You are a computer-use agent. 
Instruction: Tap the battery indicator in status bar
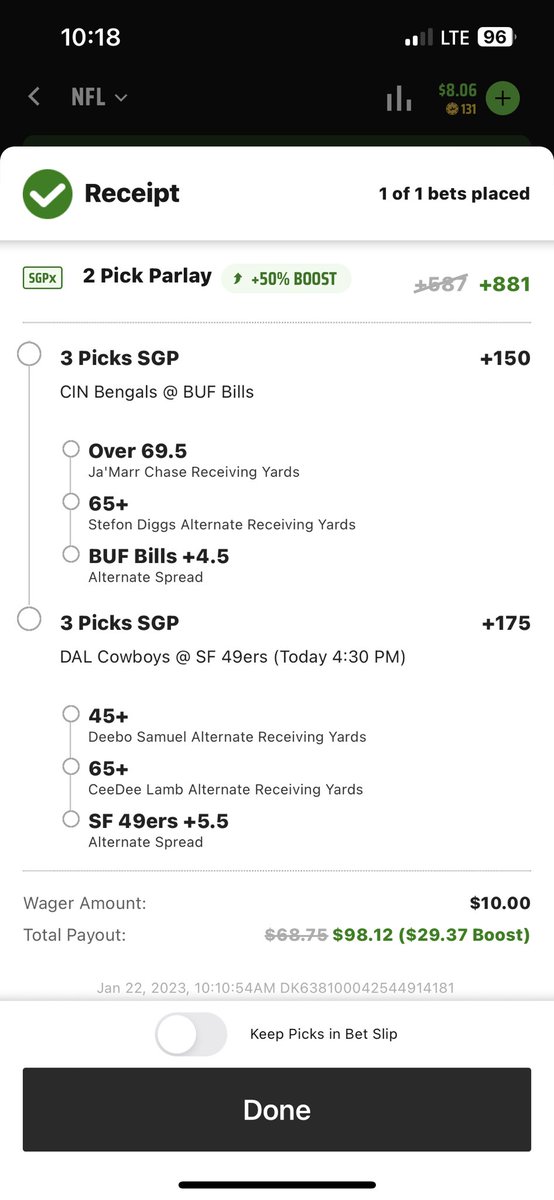tap(496, 37)
